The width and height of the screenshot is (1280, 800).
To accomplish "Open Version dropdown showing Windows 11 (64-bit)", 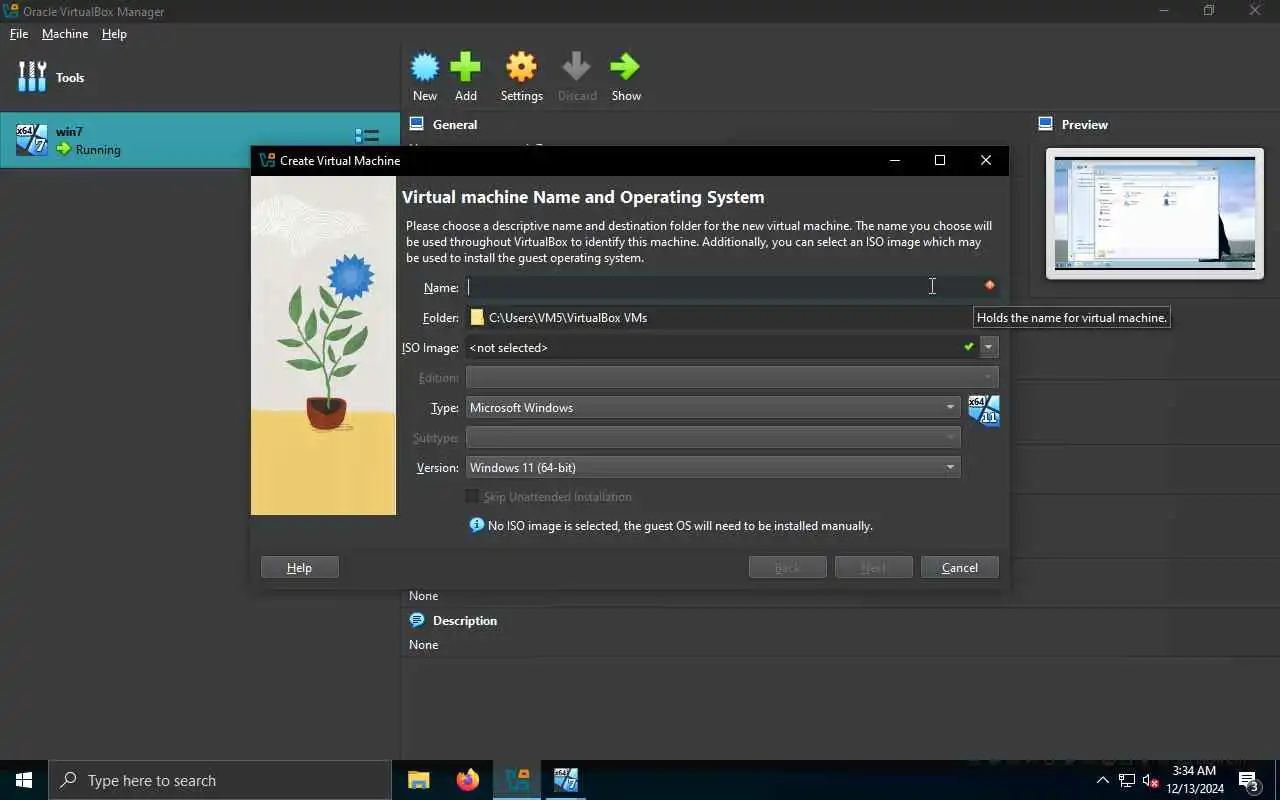I will point(713,467).
